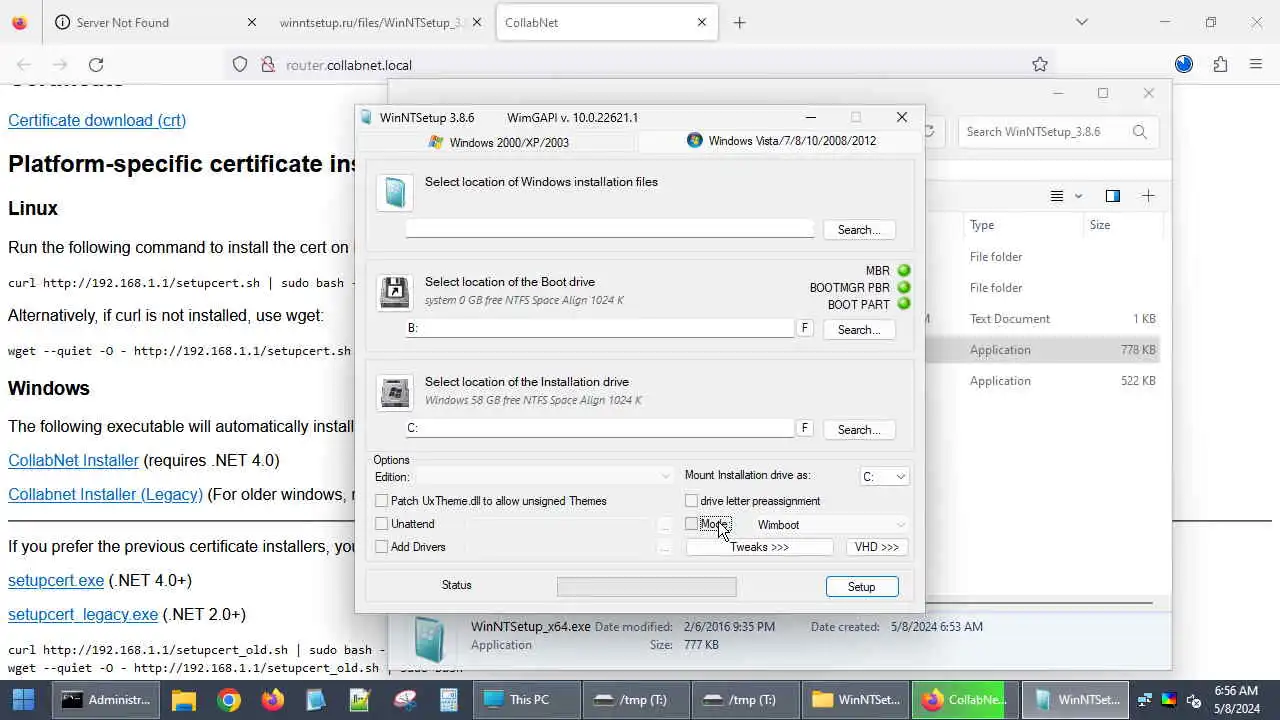
Task: Browse for Unattend file with ellipsis button
Action: tap(664, 524)
